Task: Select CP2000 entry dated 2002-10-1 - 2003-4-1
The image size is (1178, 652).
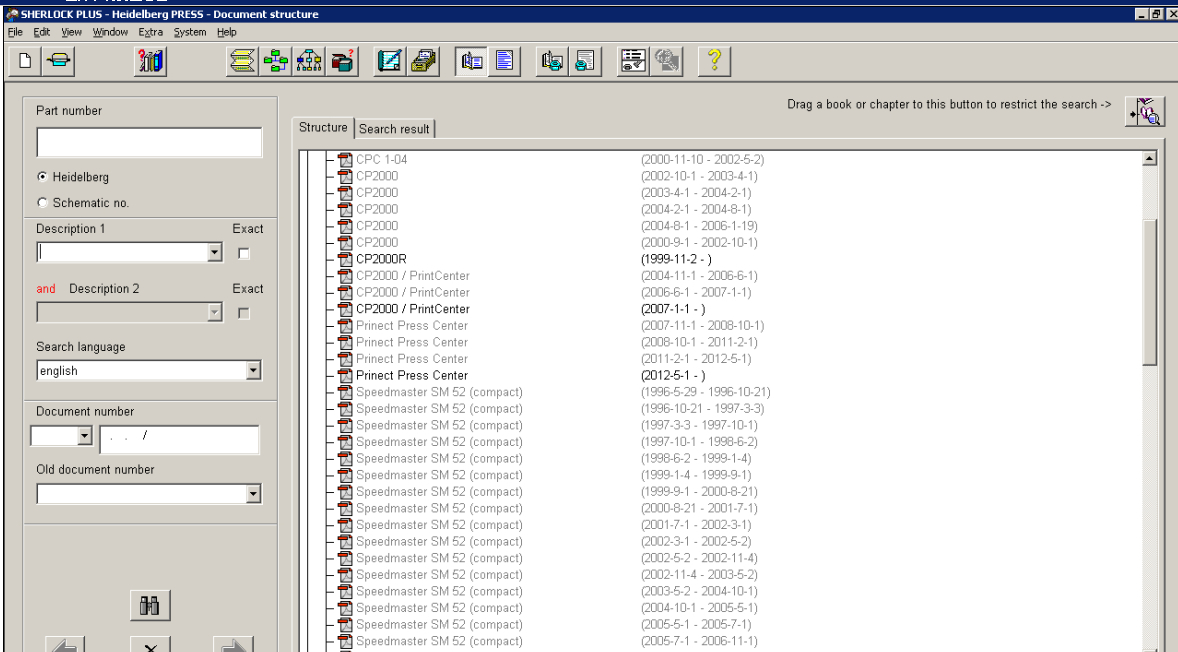Action: pyautogui.click(x=377, y=176)
